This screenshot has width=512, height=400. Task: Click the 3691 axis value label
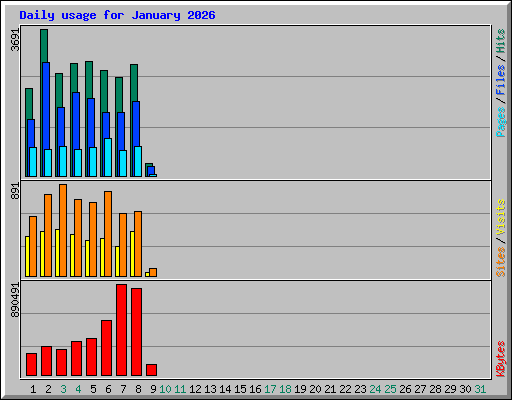(15, 40)
